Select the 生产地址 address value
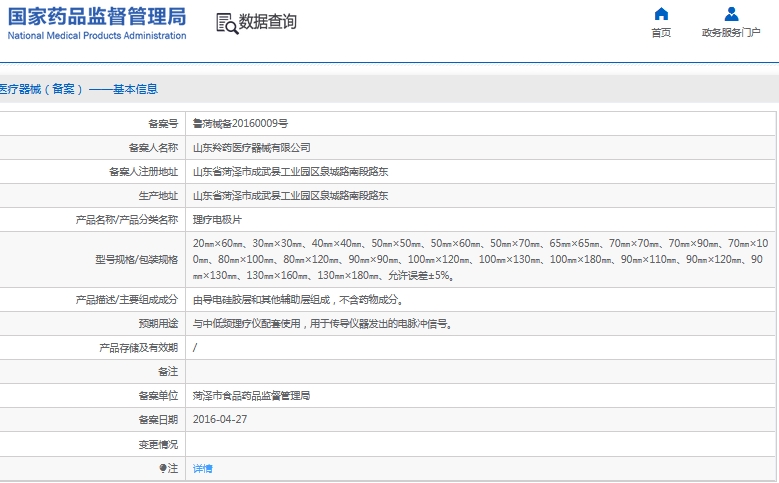779x483 pixels. [290, 196]
